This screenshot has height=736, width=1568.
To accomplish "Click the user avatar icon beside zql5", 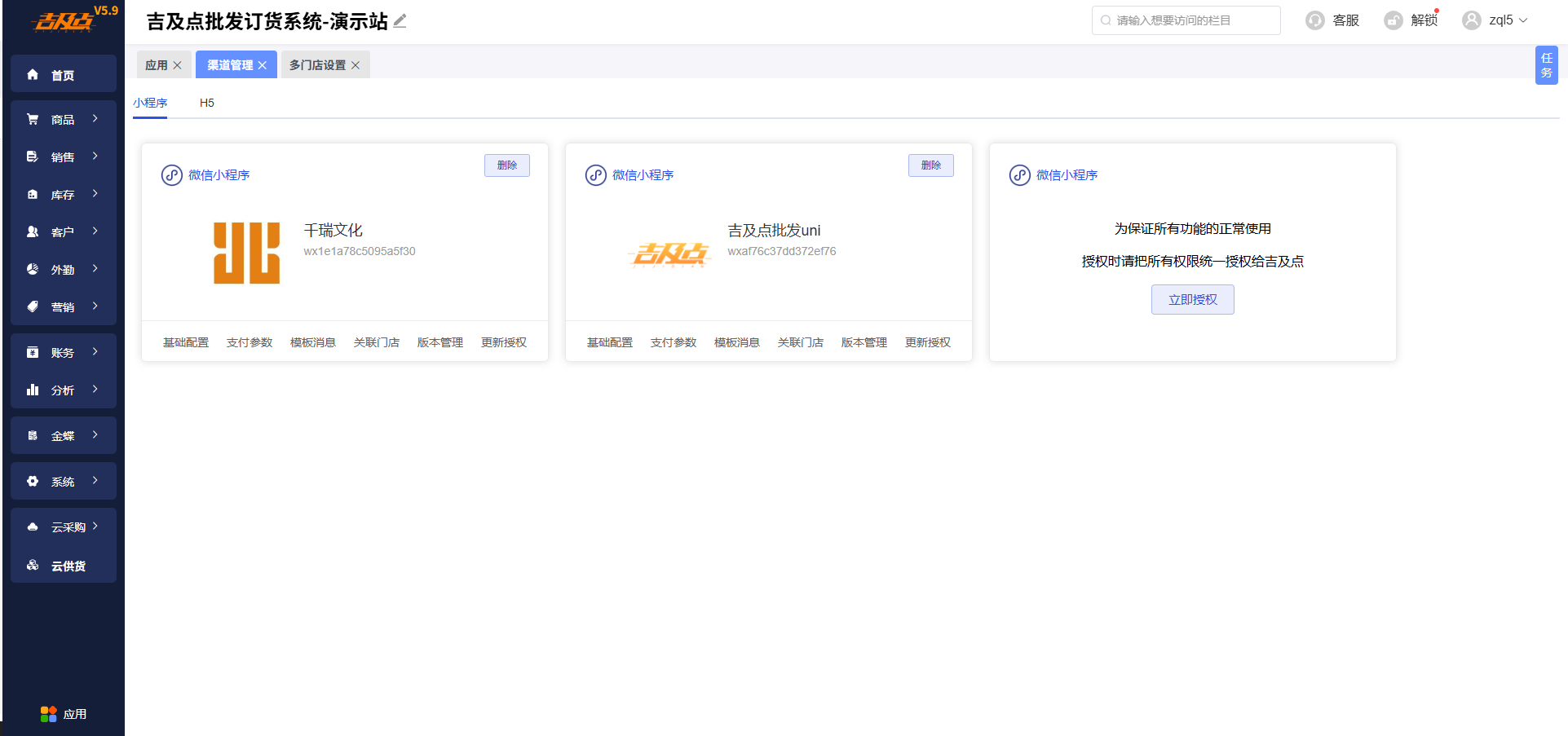I will [1472, 20].
